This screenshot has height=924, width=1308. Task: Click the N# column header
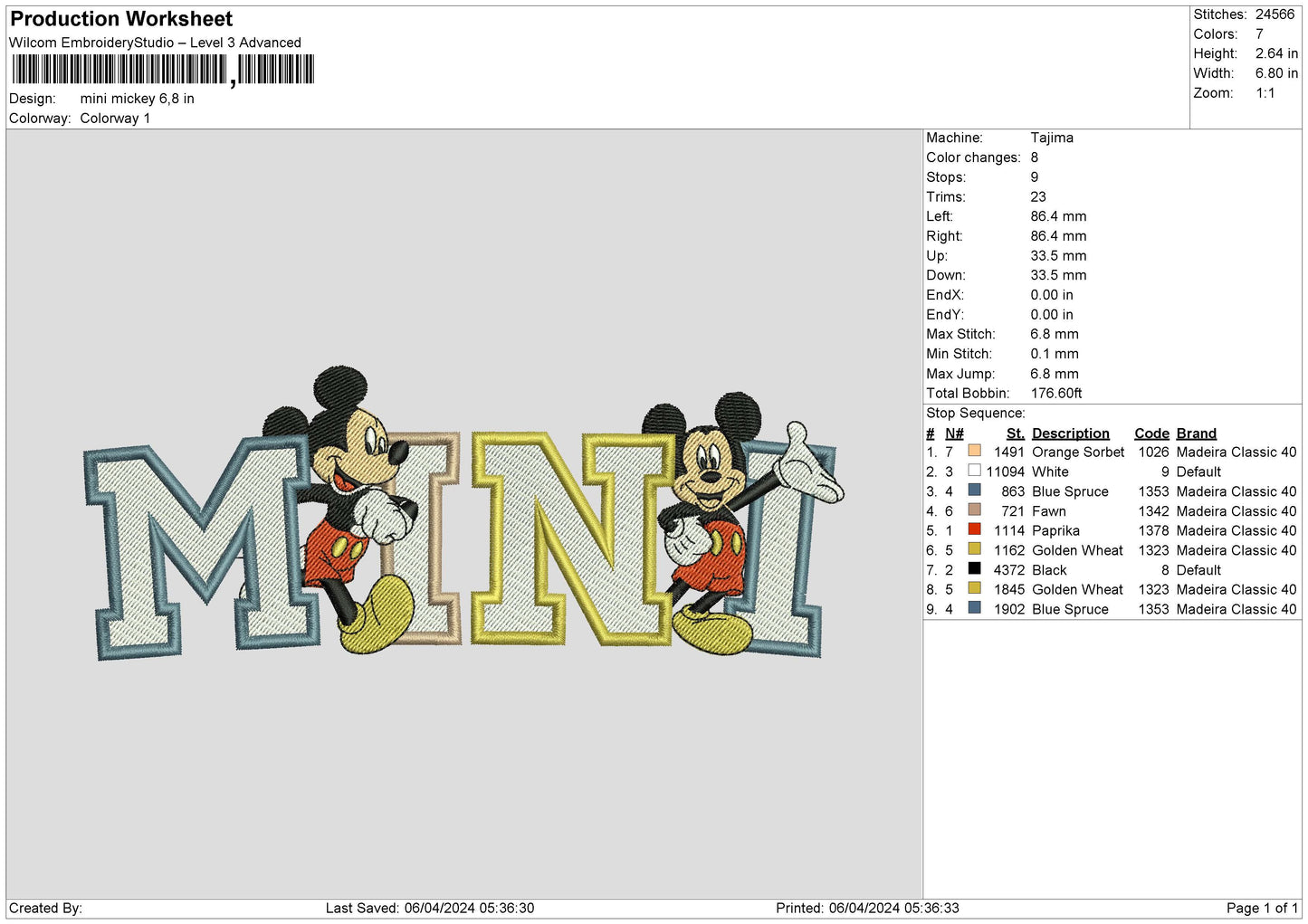(x=954, y=433)
